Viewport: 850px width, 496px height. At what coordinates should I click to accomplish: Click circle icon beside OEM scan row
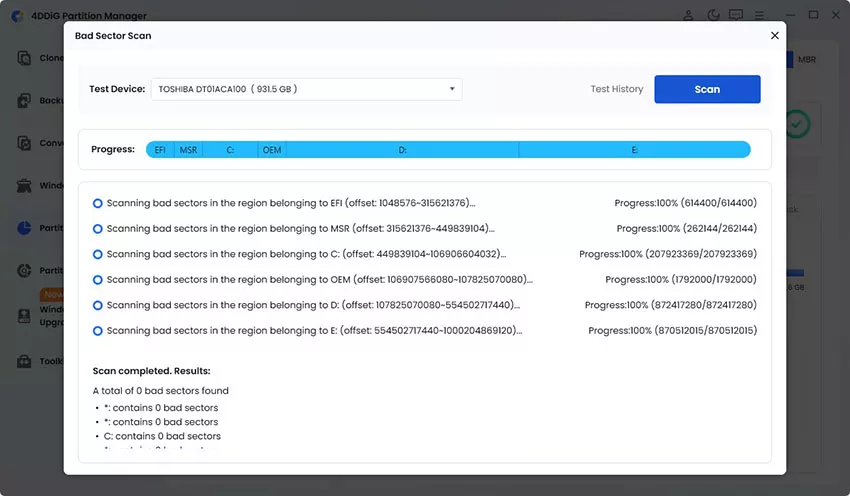tap(98, 280)
